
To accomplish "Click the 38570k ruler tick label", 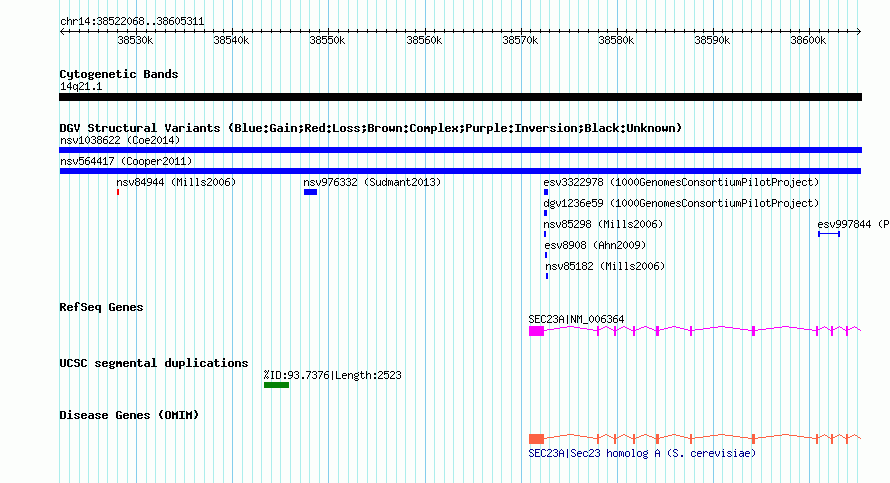I will pyautogui.click(x=520, y=40).
